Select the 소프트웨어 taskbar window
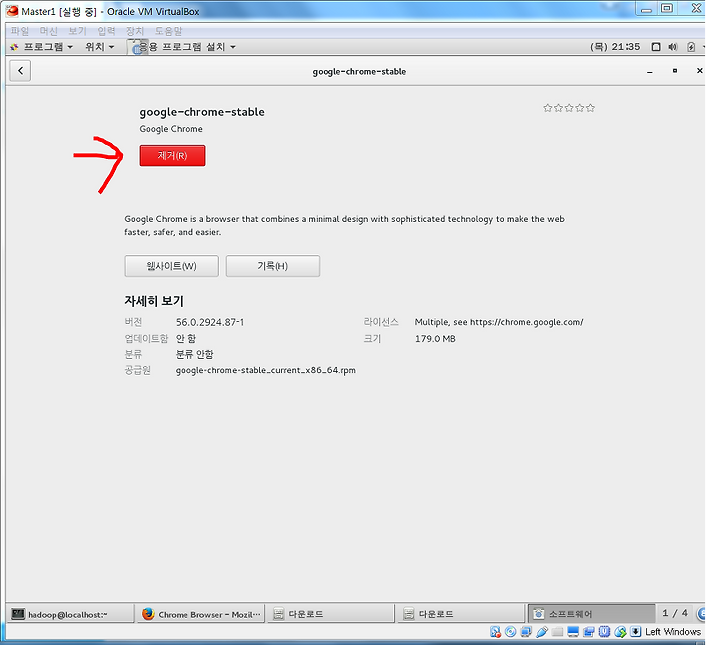720x645 pixels. (x=591, y=614)
